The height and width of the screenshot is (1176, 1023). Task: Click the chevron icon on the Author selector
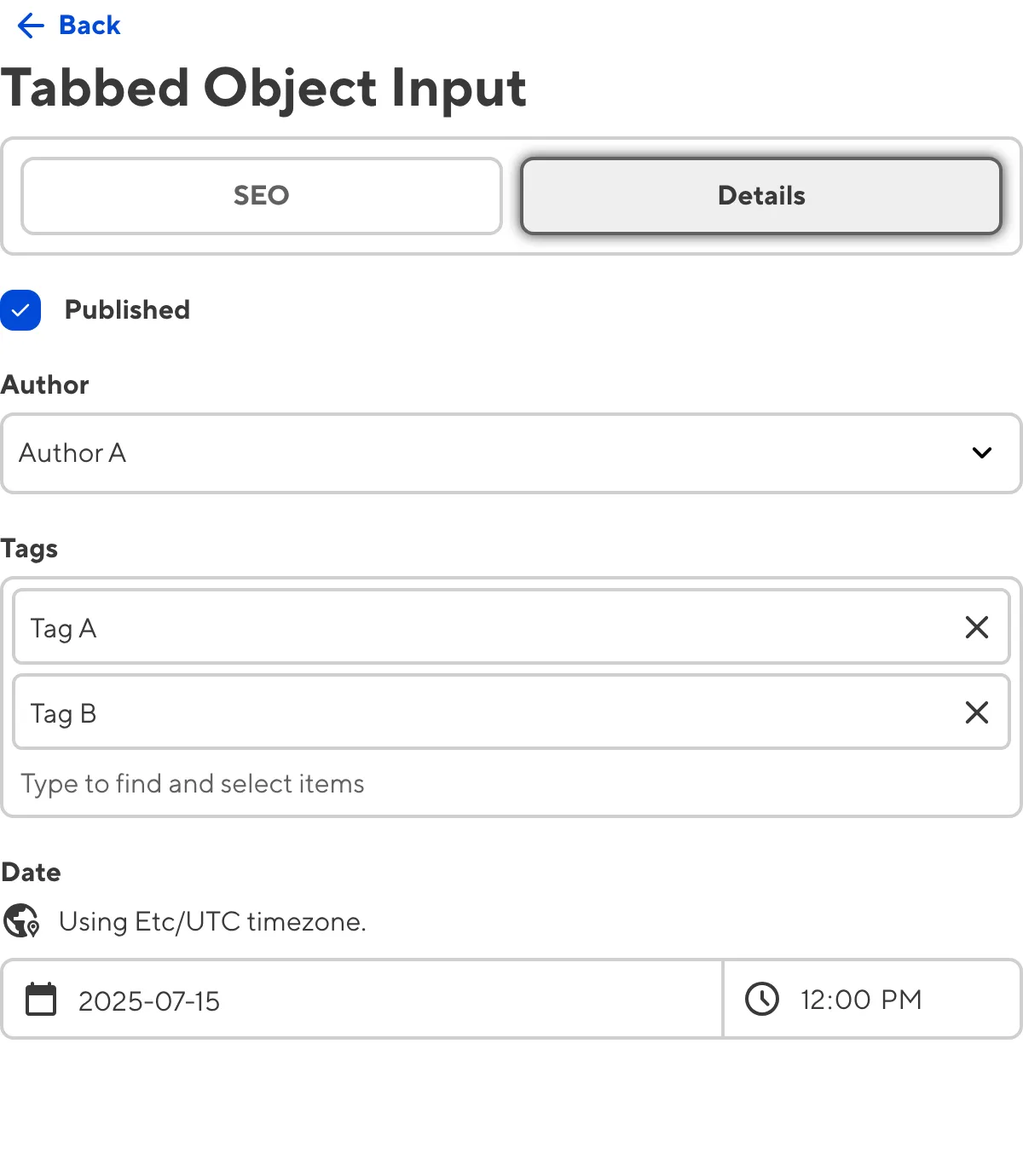point(981,453)
